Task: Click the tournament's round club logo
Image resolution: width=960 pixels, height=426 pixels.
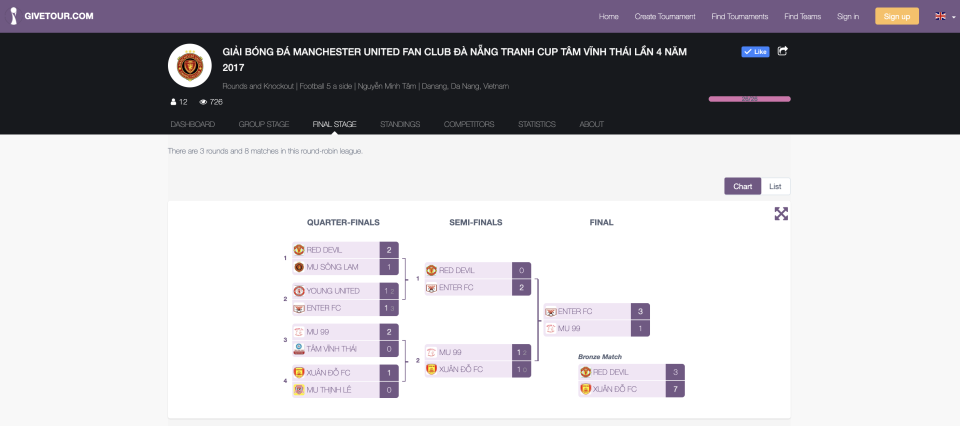Action: tap(188, 66)
